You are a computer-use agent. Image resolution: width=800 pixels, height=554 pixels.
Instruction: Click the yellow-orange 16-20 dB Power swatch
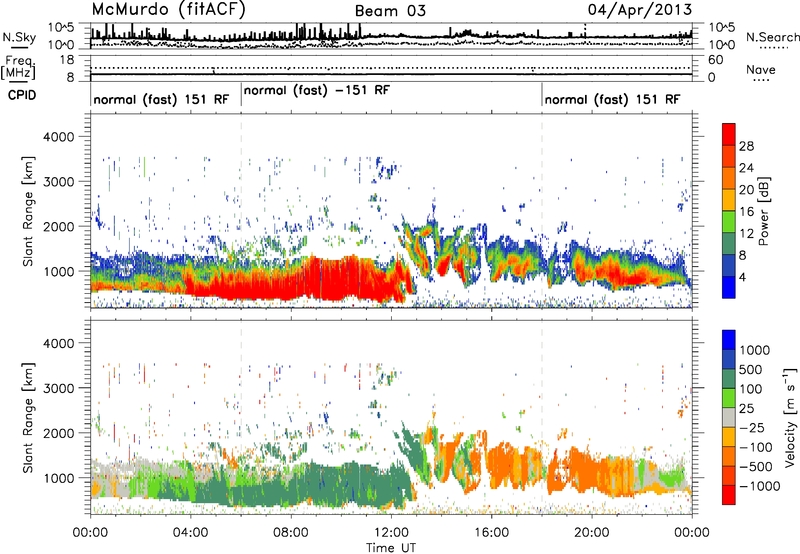point(729,199)
